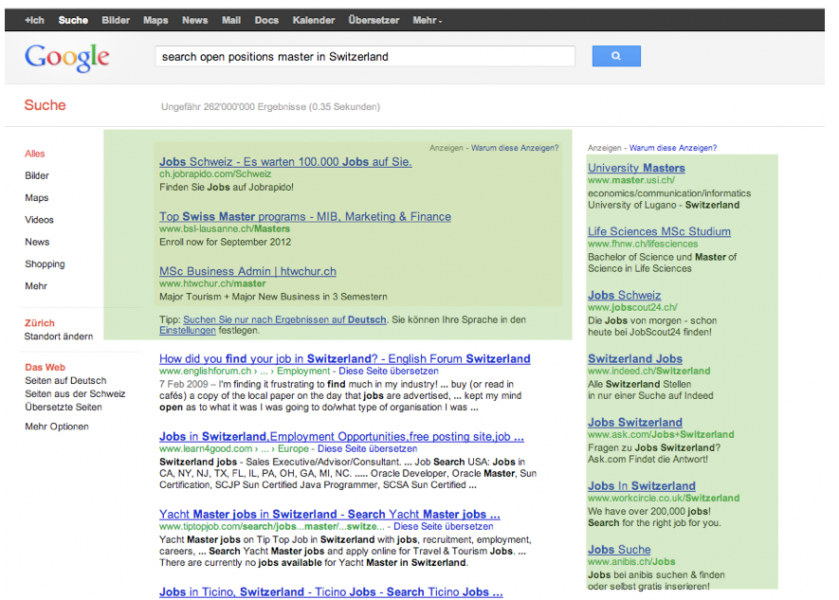Filter by Übersetzte Seiten
Screen dimensions: 839x600
click(64, 407)
